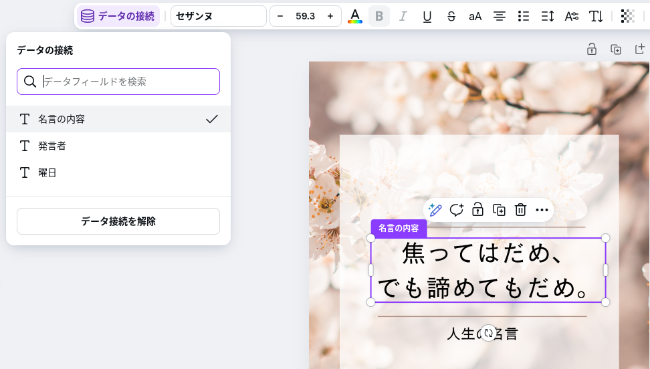This screenshot has height=369, width=650.
Task: Click the データの接続 toolbar button
Action: [118, 16]
